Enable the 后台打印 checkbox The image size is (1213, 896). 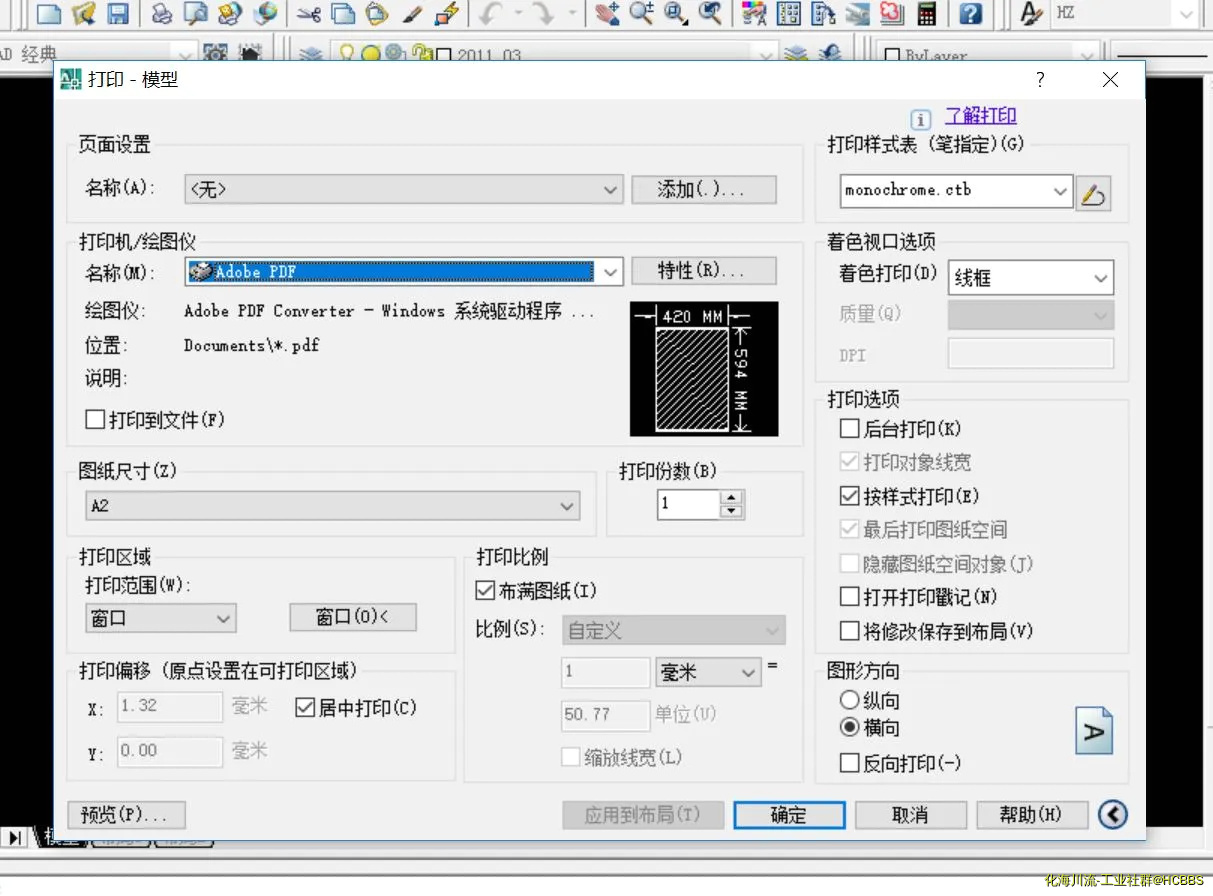point(849,429)
